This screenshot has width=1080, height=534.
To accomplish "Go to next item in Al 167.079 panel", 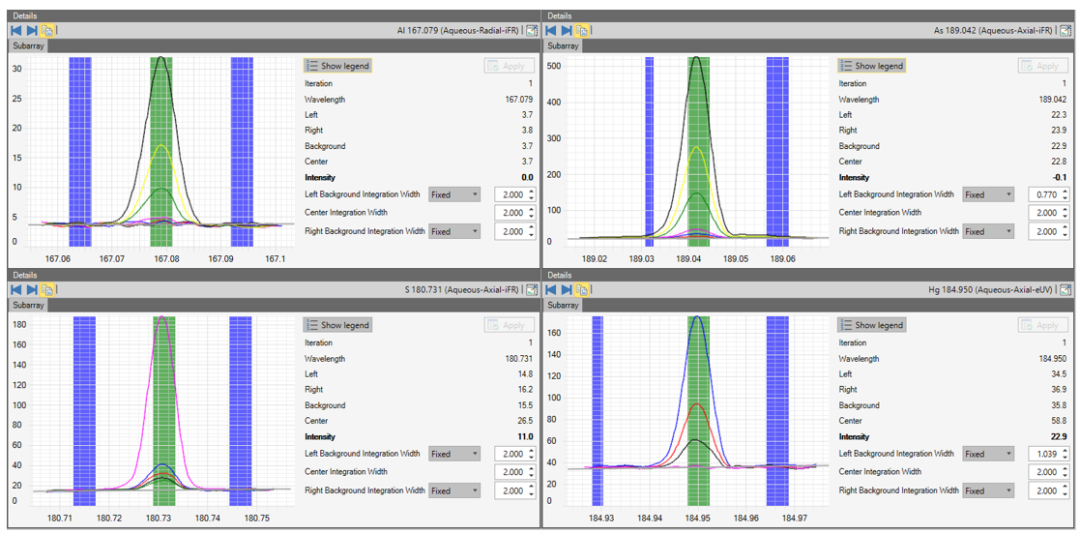I will (x=32, y=31).
